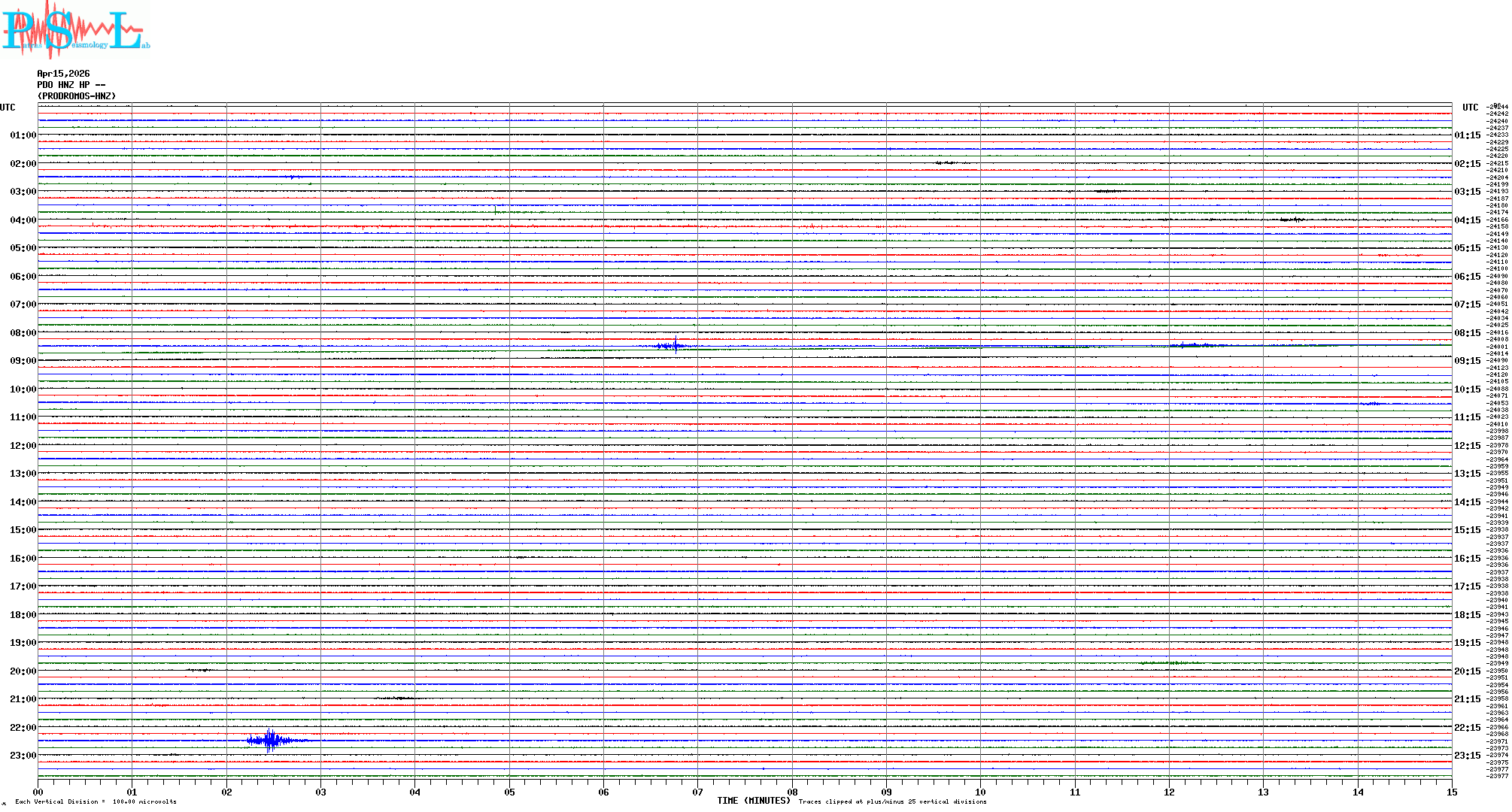
Task: Click the PSL Seismology Lab logo
Action: coord(75,29)
